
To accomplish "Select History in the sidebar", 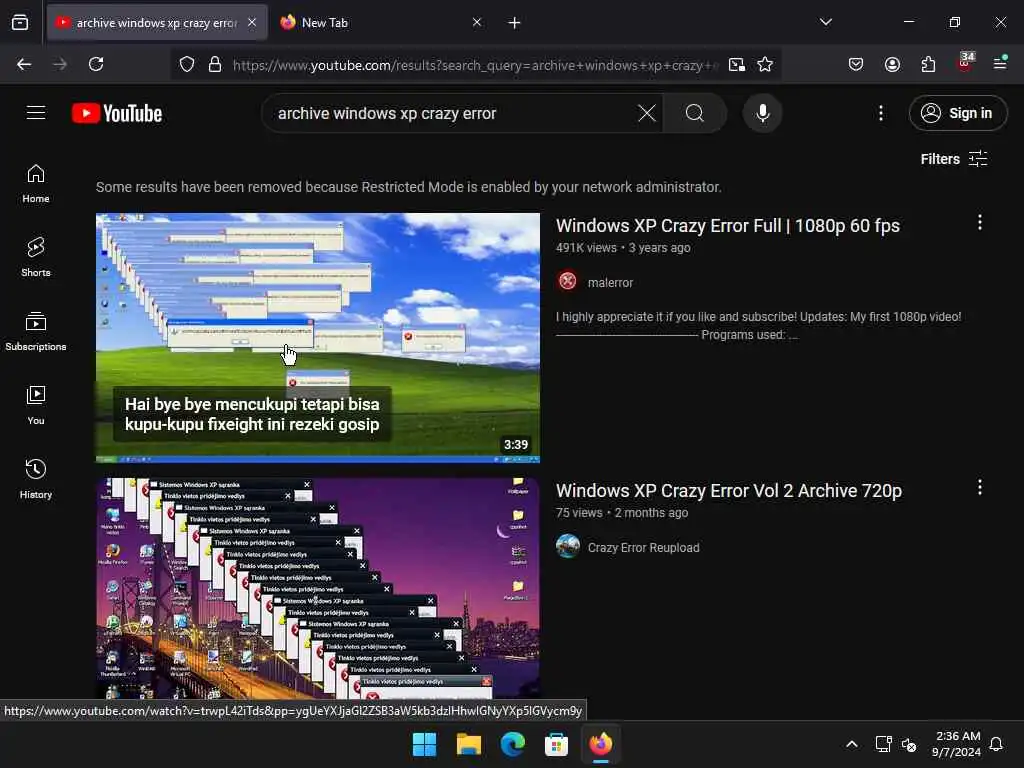I will click(36, 479).
